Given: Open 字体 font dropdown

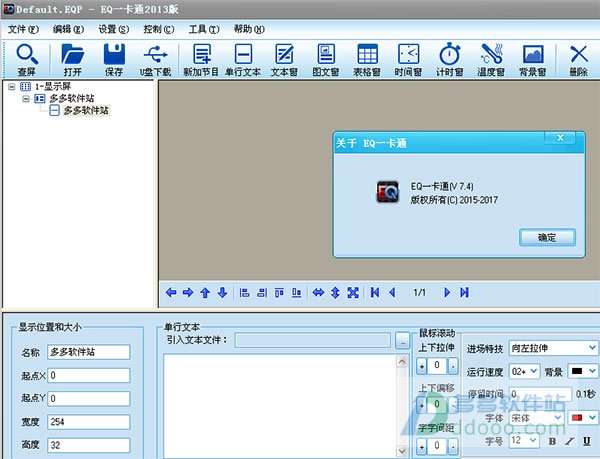Looking at the screenshot, I should coord(558,418).
